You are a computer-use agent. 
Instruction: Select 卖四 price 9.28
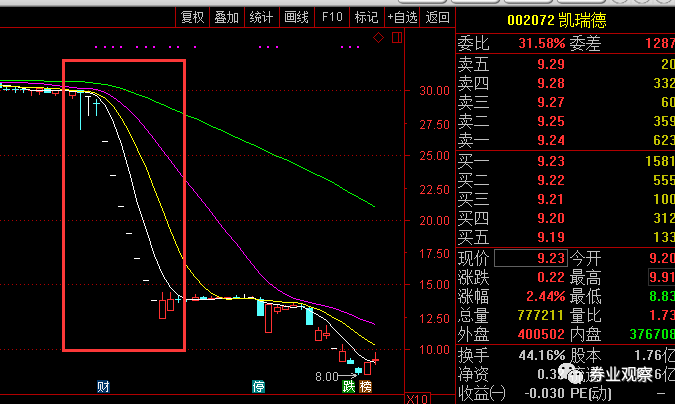coord(551,83)
